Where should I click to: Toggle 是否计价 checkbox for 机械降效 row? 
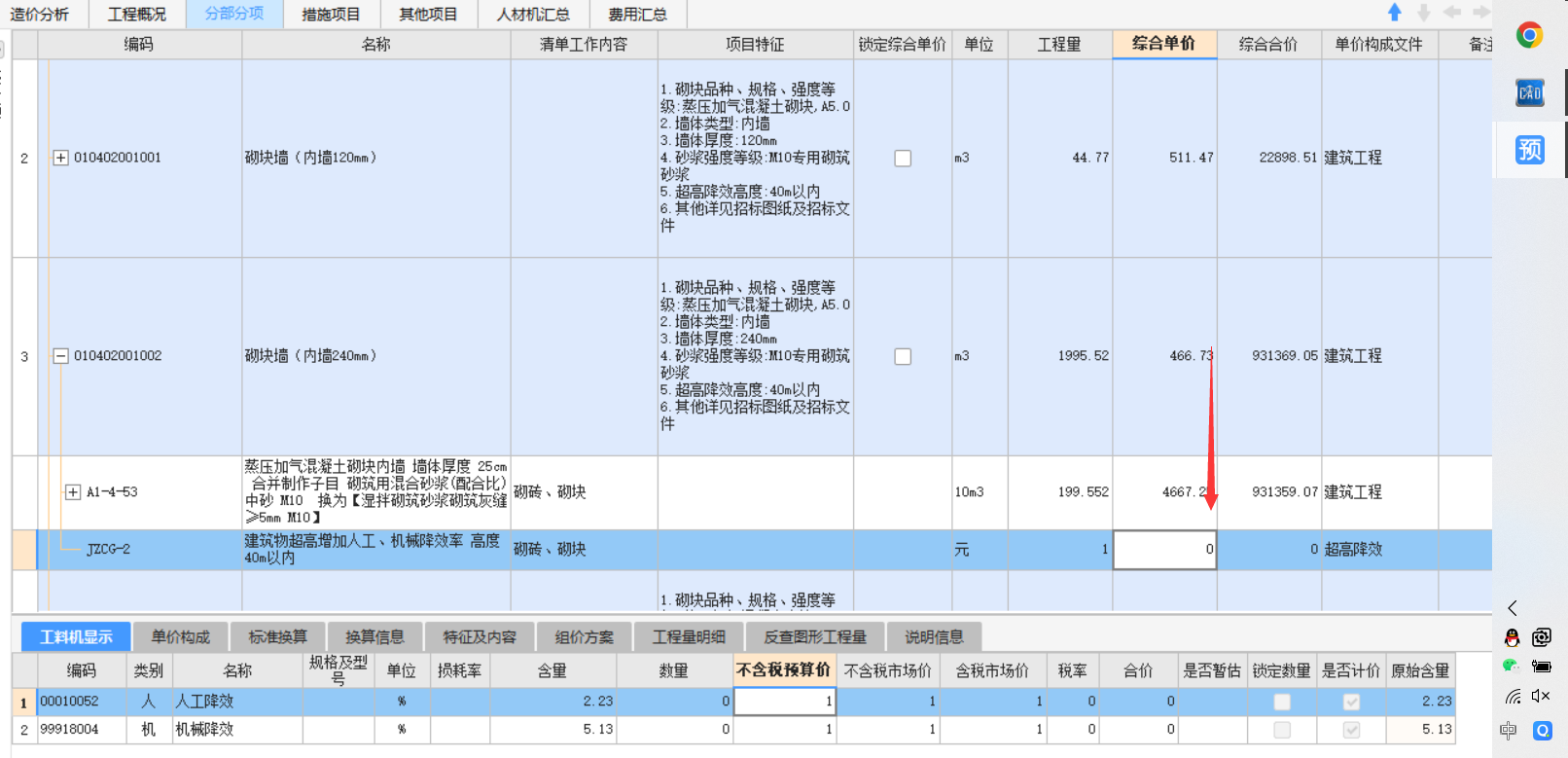coord(1351,730)
